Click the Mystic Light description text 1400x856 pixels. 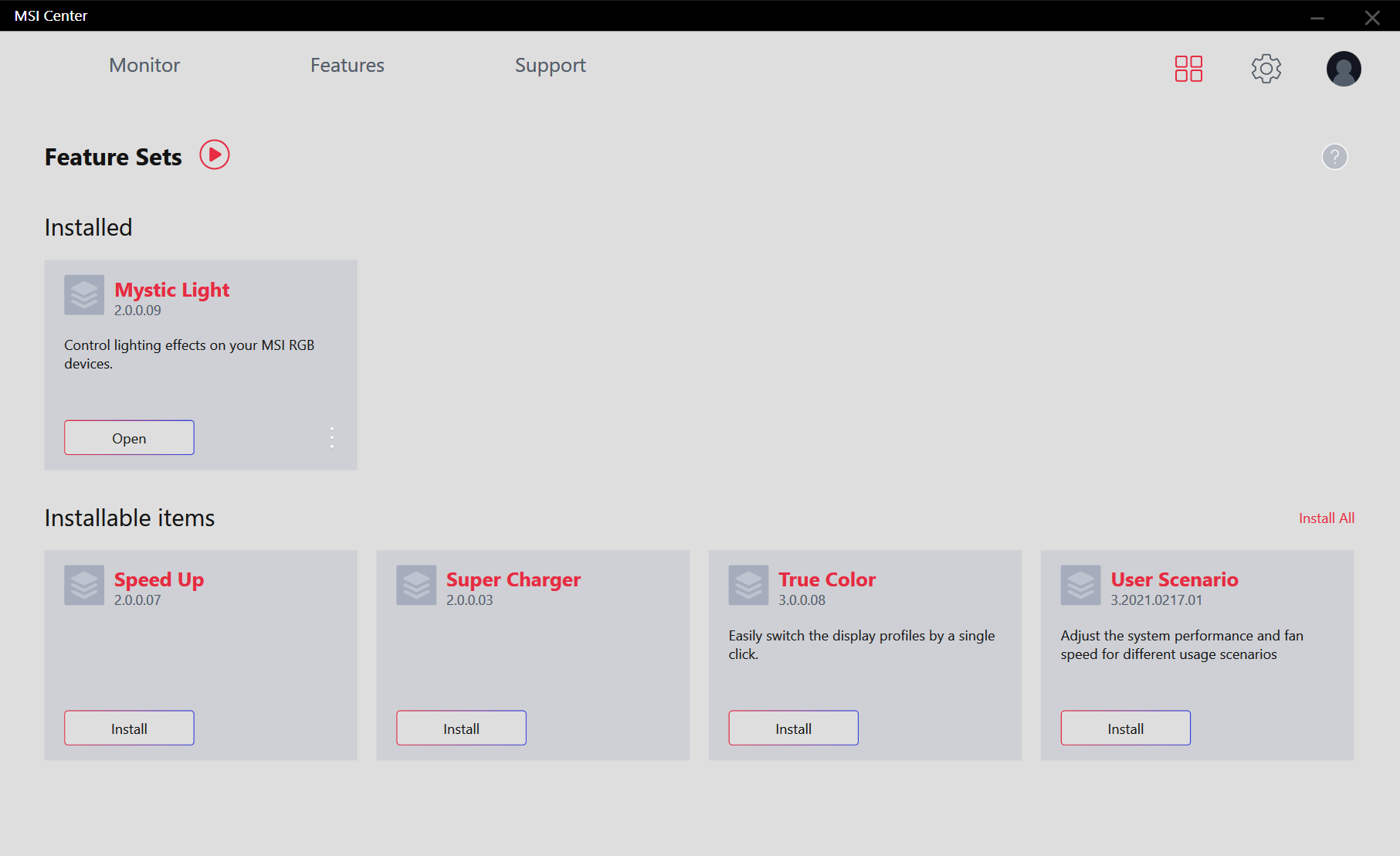click(x=189, y=354)
